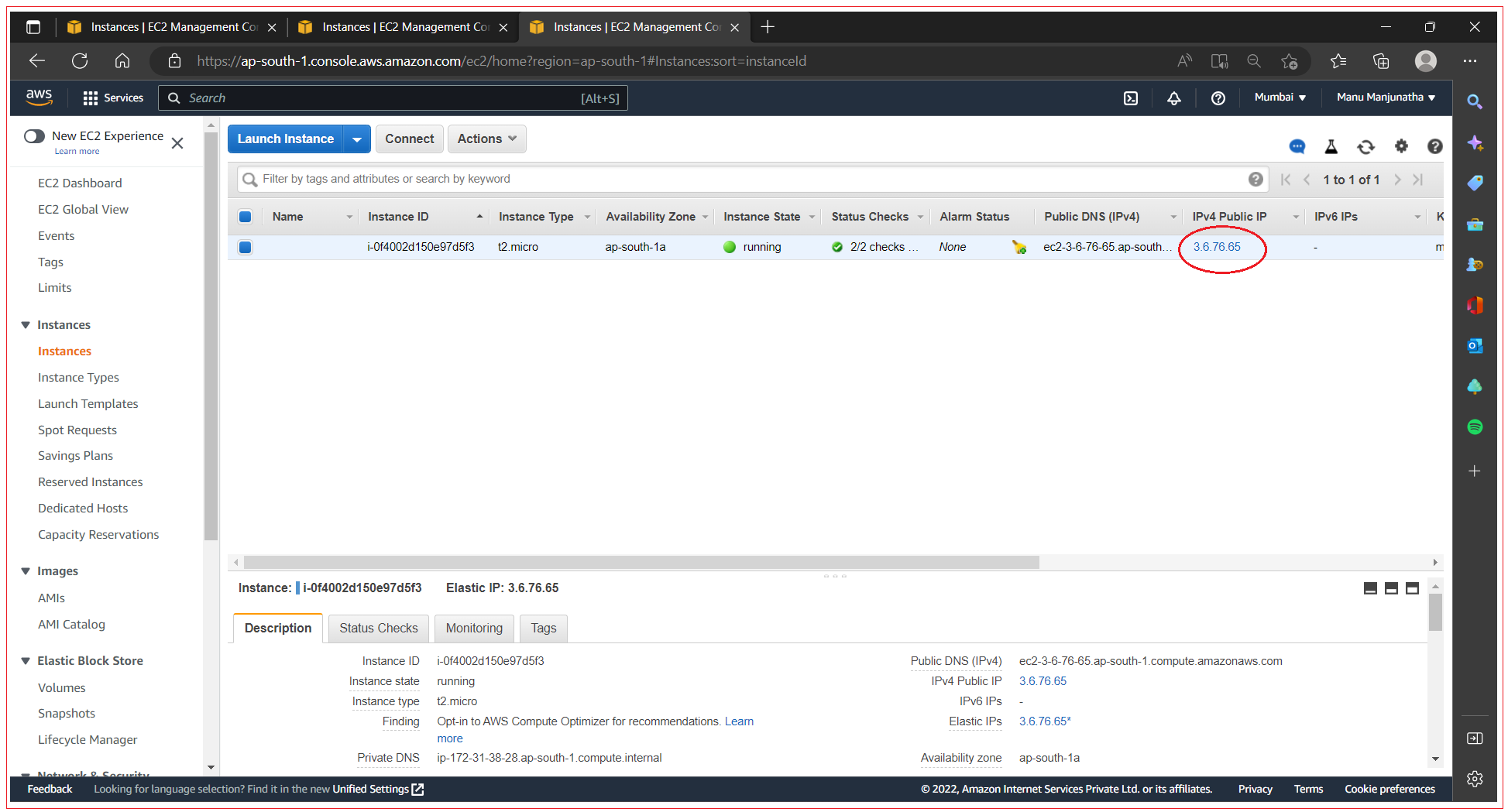Open Edge tools briefcase icon
This screenshot has width=1508, height=812.
coord(1475,224)
